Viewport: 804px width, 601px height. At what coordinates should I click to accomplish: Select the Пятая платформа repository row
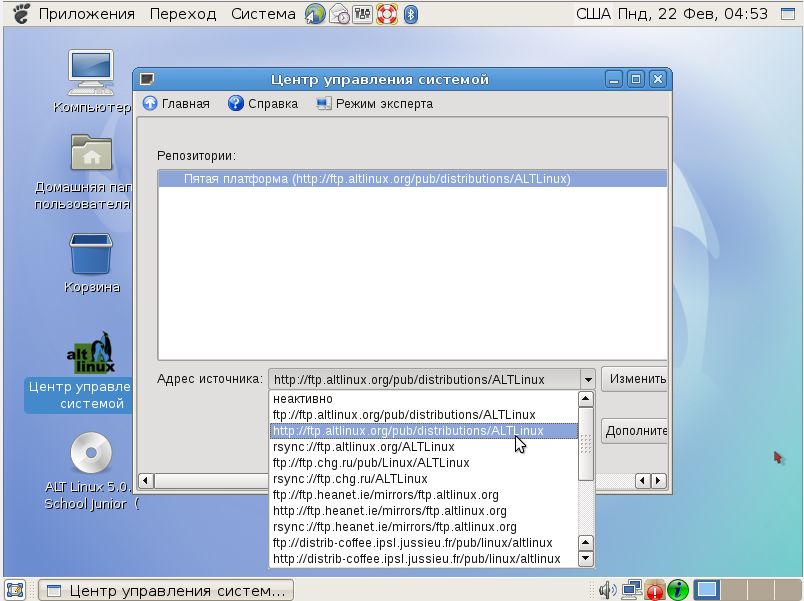[x=412, y=179]
